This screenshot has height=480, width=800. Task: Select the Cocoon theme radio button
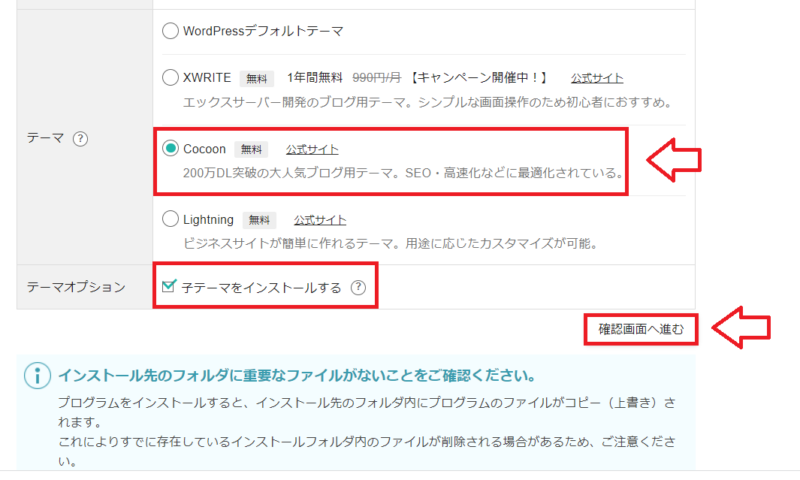170,148
